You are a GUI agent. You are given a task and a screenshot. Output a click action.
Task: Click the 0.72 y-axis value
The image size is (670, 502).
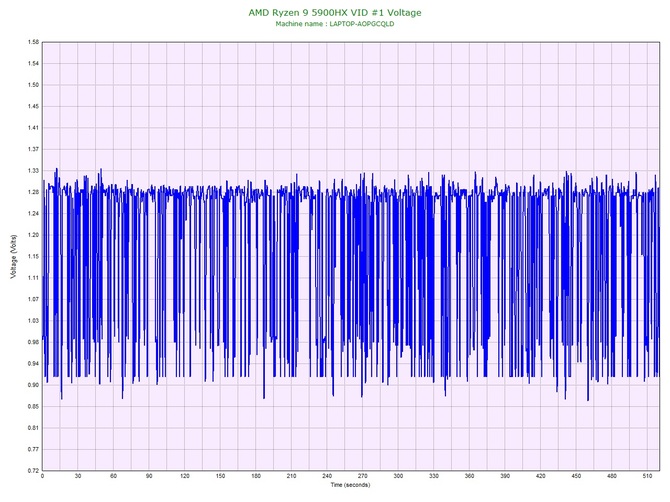click(x=33, y=471)
